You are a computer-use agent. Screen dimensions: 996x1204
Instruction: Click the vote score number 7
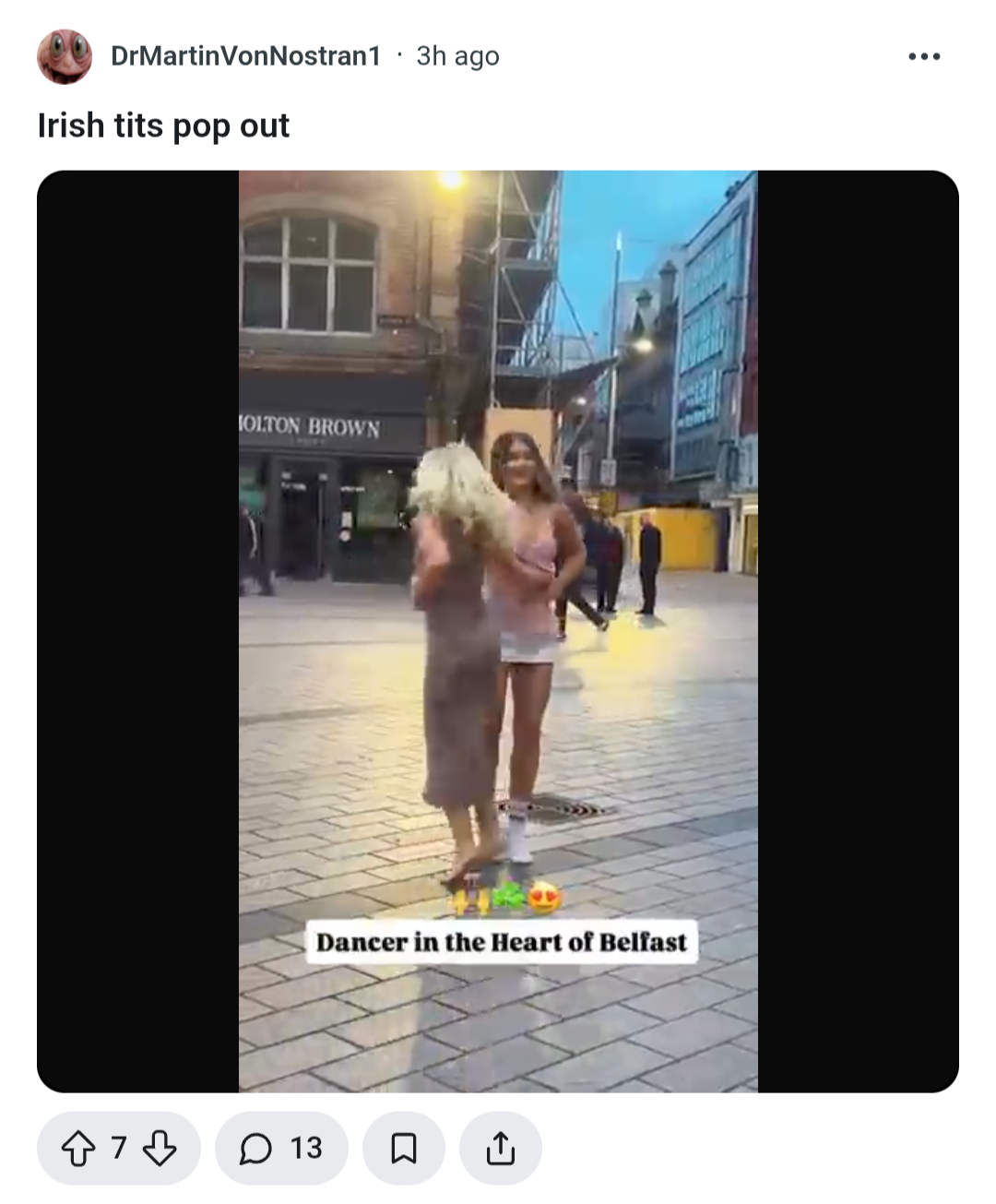[x=119, y=1149]
